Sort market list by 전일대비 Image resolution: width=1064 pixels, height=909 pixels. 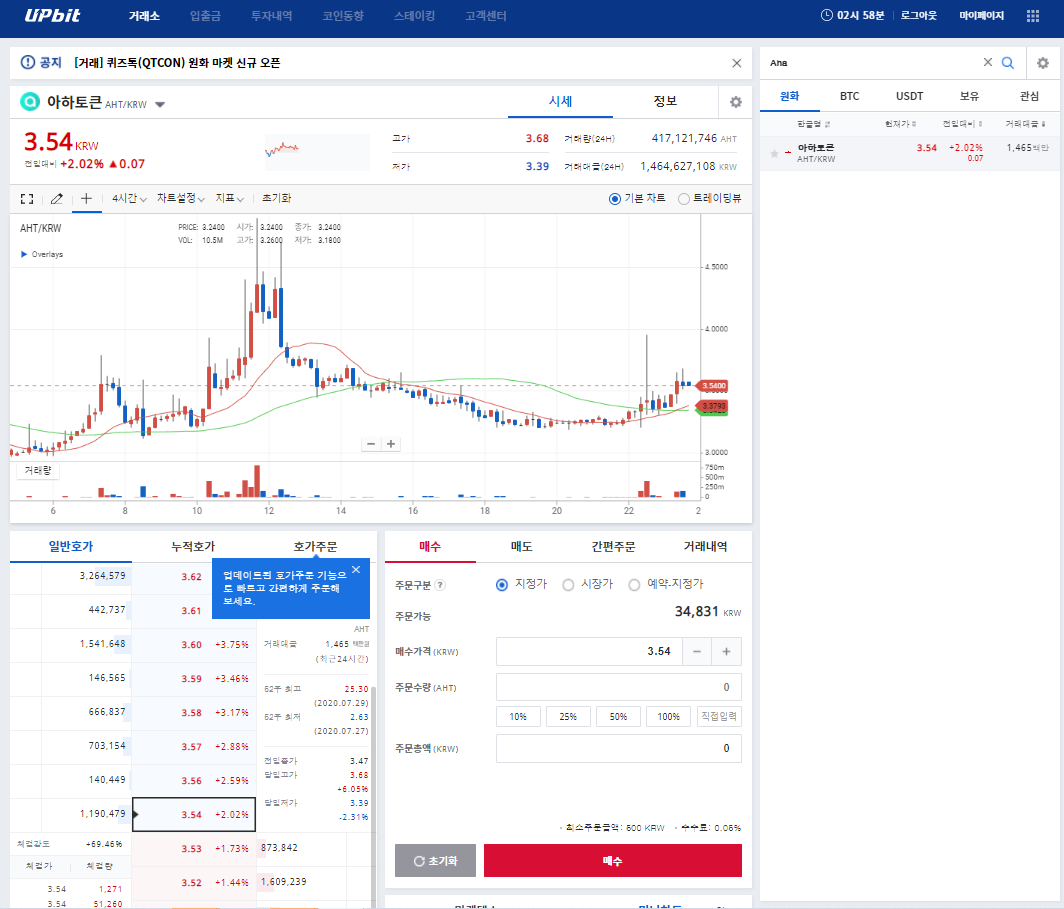coord(962,123)
